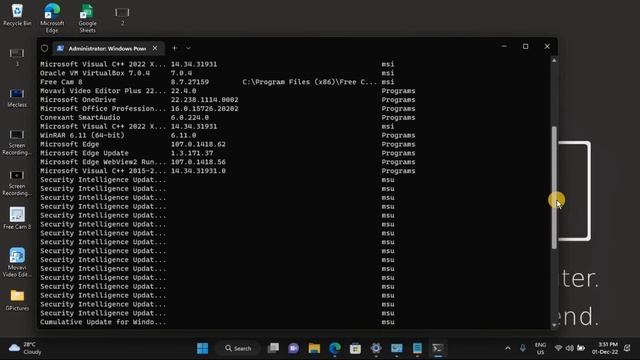The image size is (640, 360).
Task: Click the 'Cumulative Update for Windo...' entry
Action: [x=103, y=322]
